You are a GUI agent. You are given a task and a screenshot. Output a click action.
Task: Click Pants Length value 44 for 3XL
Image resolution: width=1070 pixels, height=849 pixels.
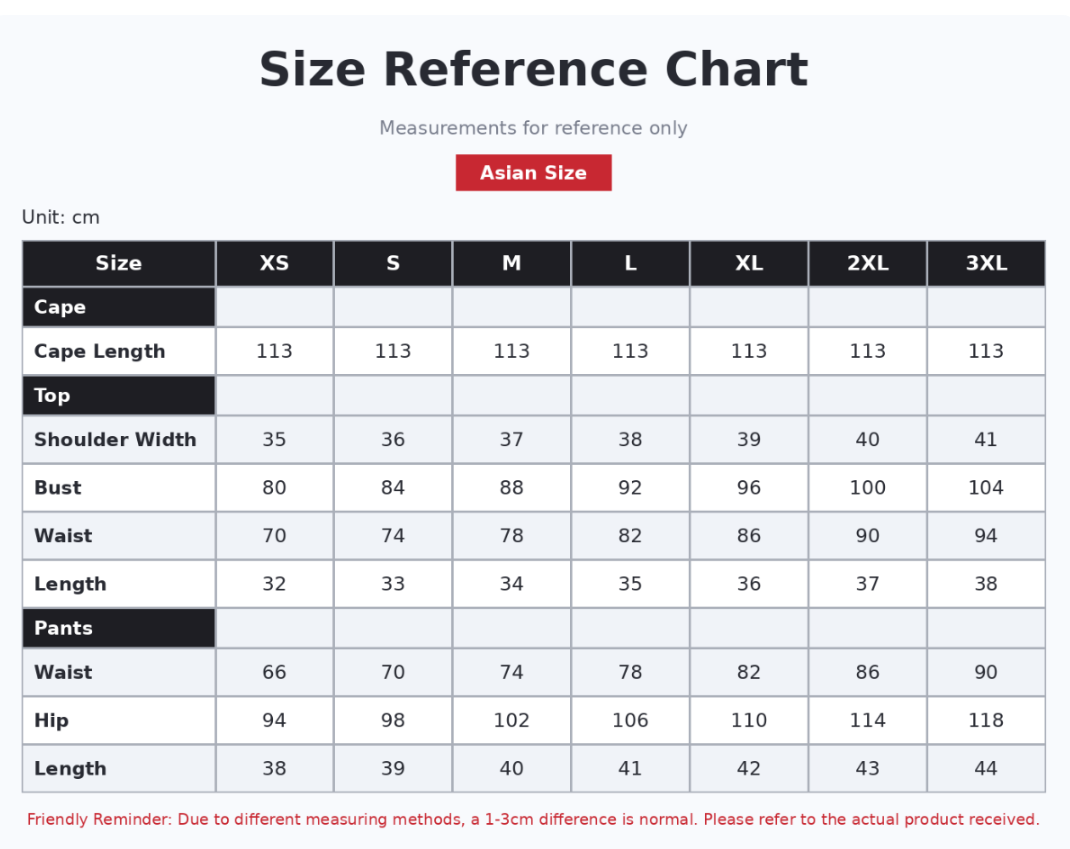986,768
